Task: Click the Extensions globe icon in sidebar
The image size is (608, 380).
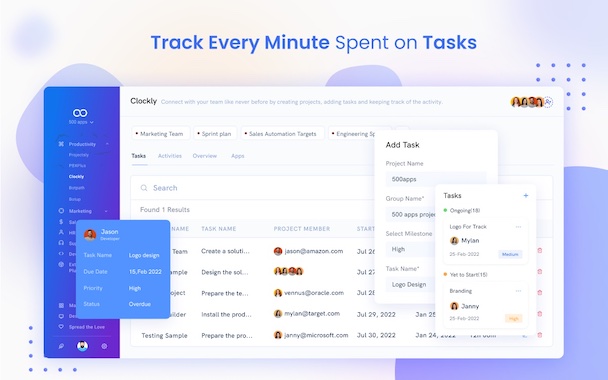Action: 61,264
